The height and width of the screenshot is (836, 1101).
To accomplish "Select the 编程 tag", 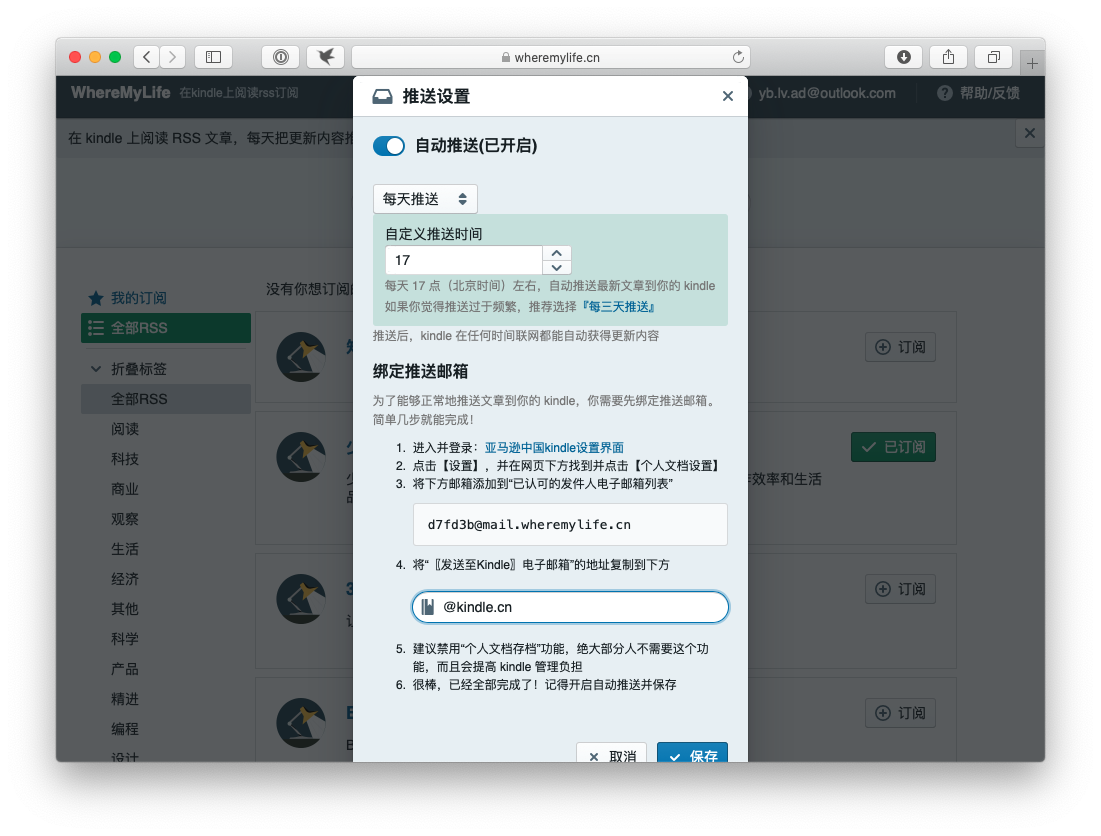I will (x=125, y=729).
